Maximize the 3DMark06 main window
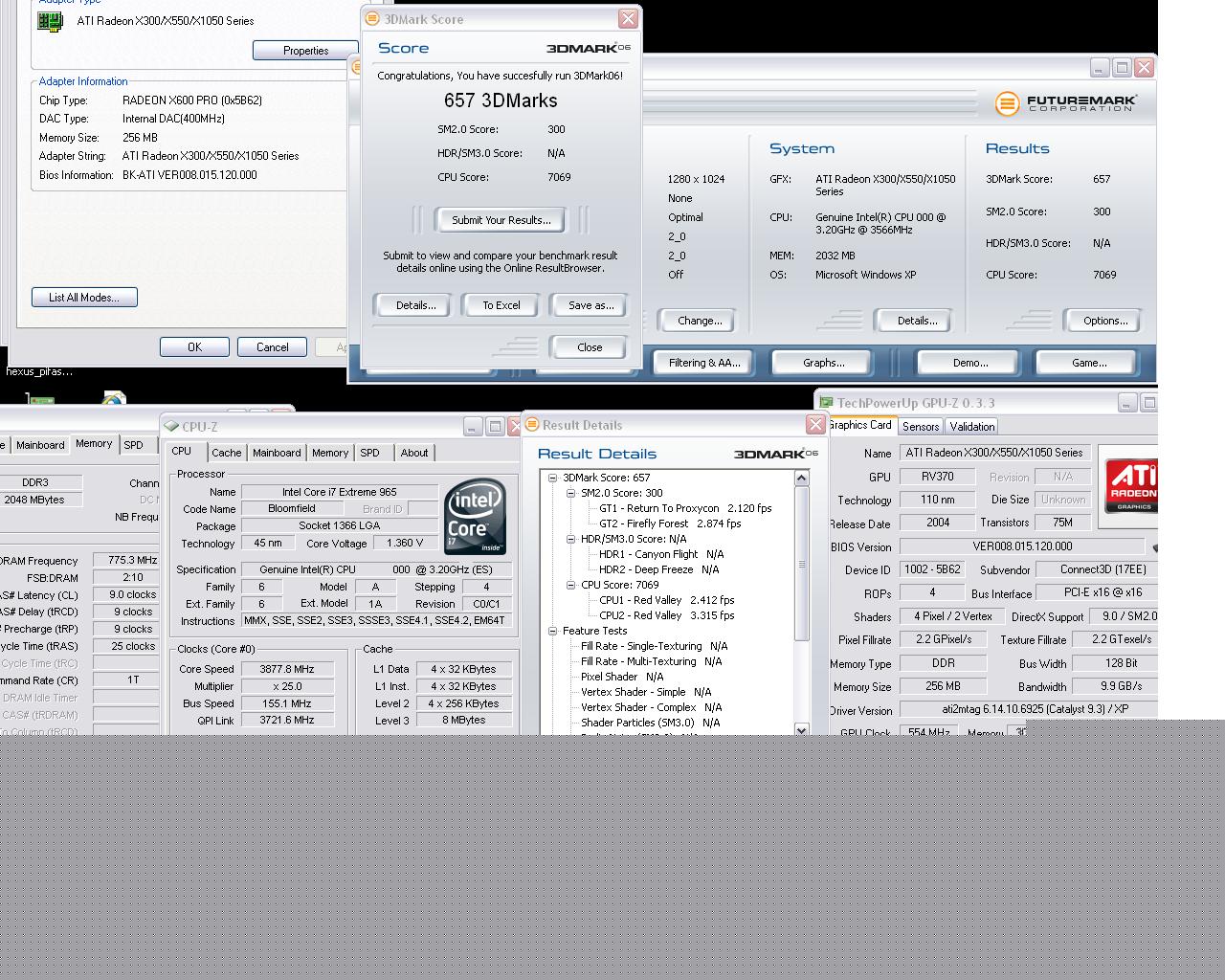The image size is (1225, 980). coord(1122,67)
